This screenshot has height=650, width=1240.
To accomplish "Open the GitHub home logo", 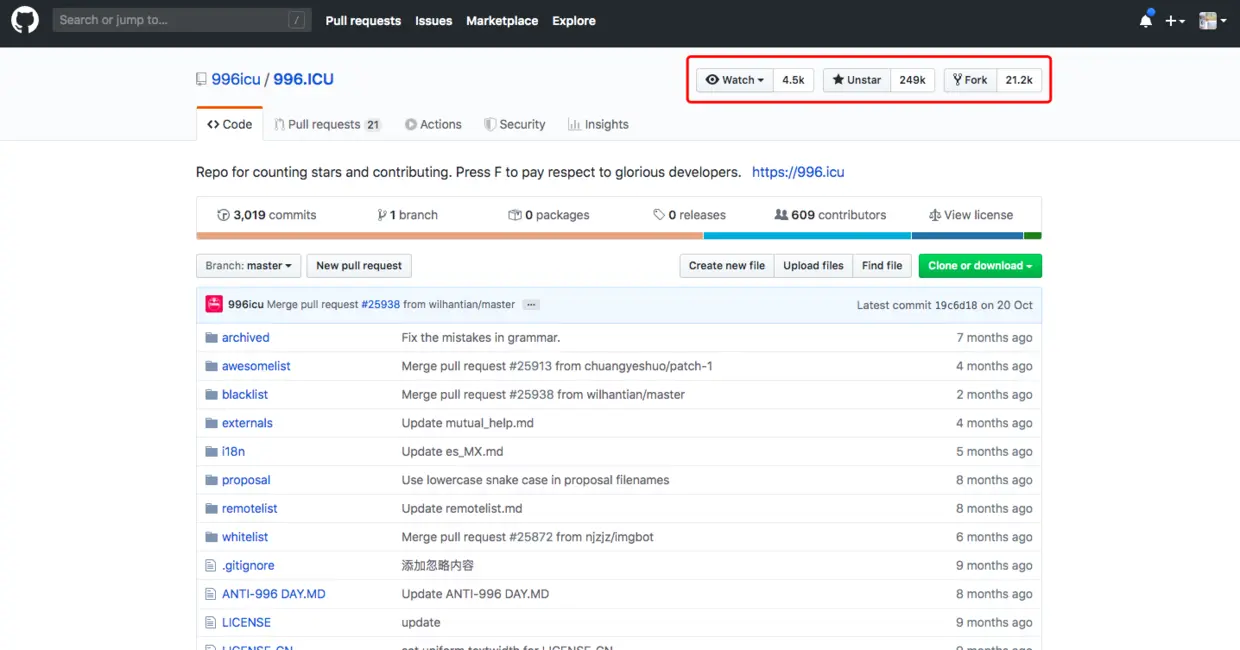I will tap(24, 20).
